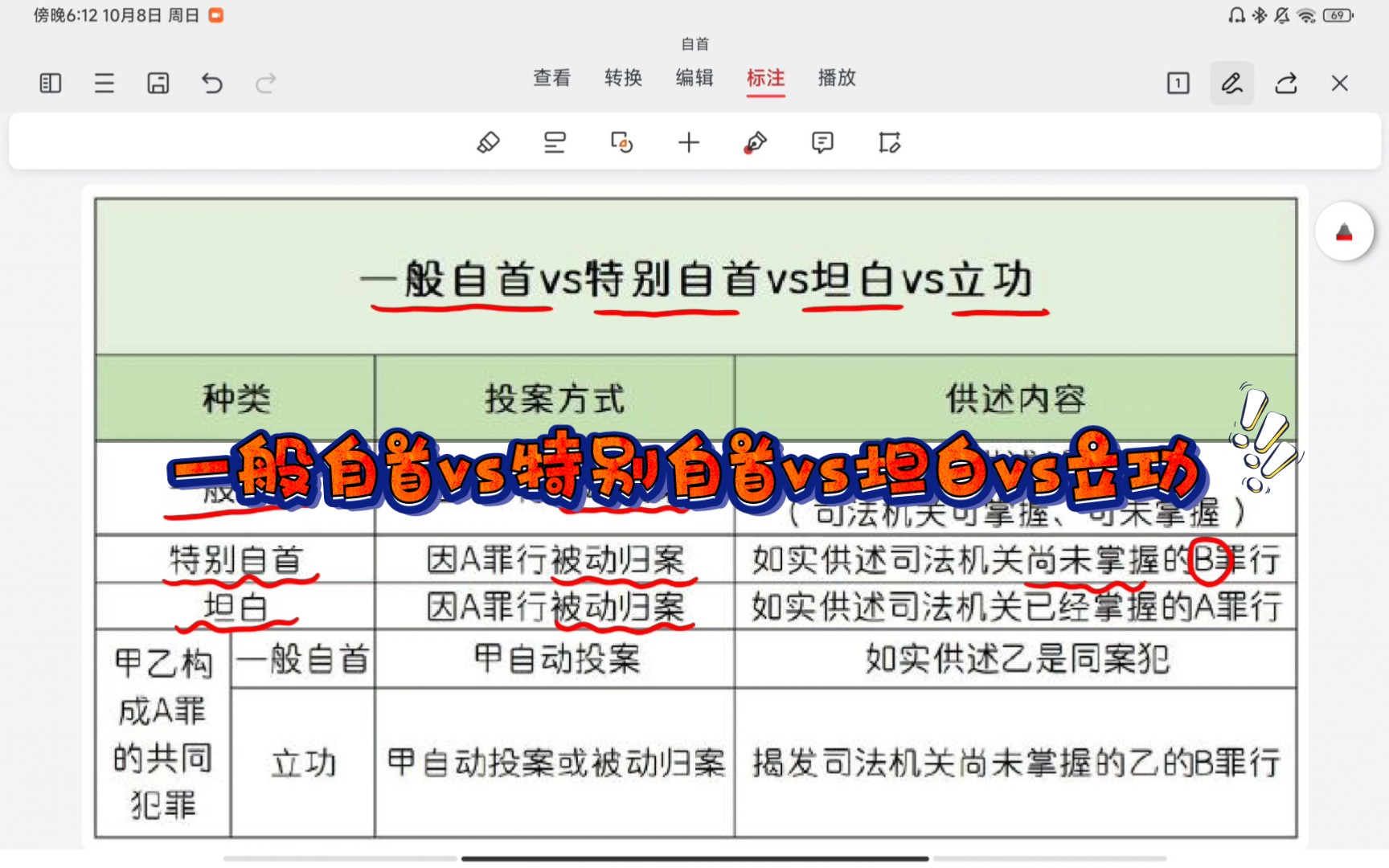Click the 立功 table cell
Screen dimensions: 1389x868
point(303,763)
